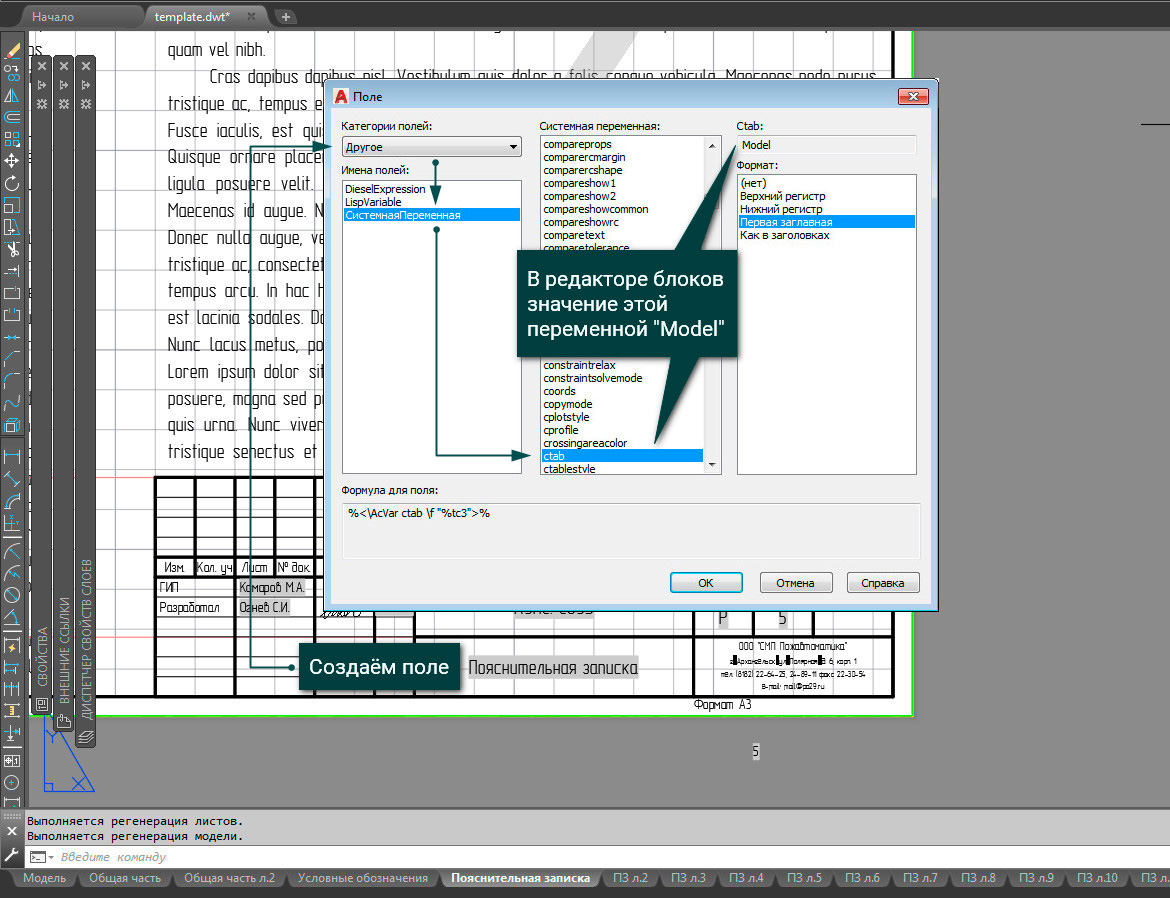Open the ДИСПЕТЧЕР СВОЙСТВ СЛОЕВ icon
The width and height of the screenshot is (1170, 898).
click(86, 738)
